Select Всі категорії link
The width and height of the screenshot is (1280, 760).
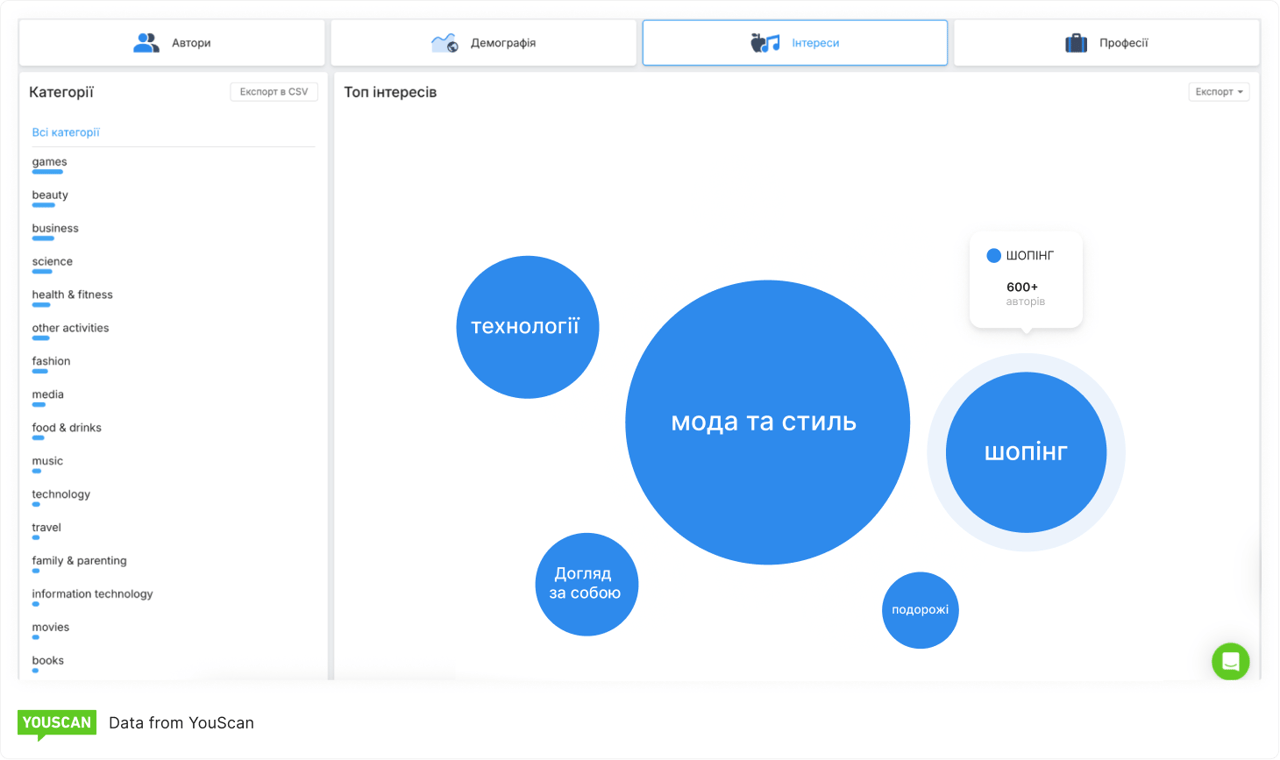click(66, 132)
